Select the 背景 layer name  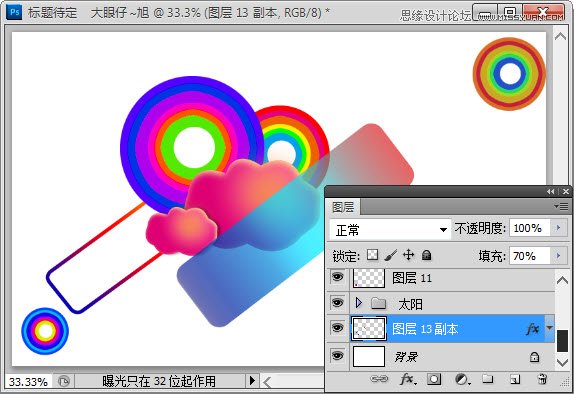(x=406, y=356)
